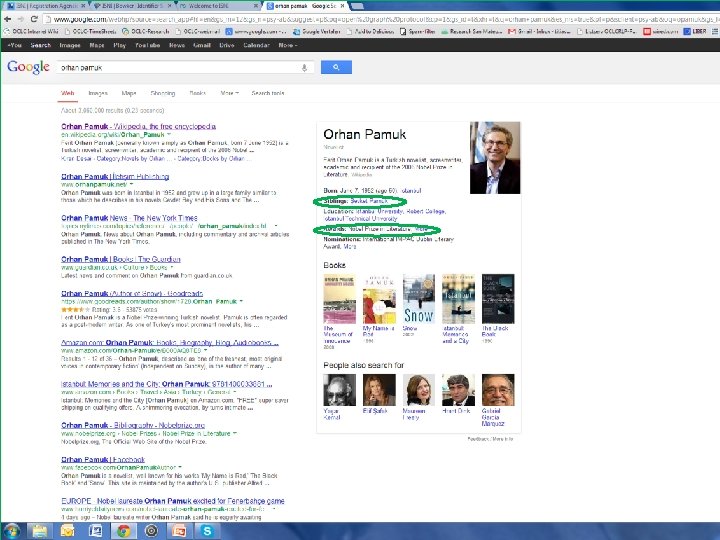Switch to the ISNI Bowker Identifier tab

coord(131,6)
